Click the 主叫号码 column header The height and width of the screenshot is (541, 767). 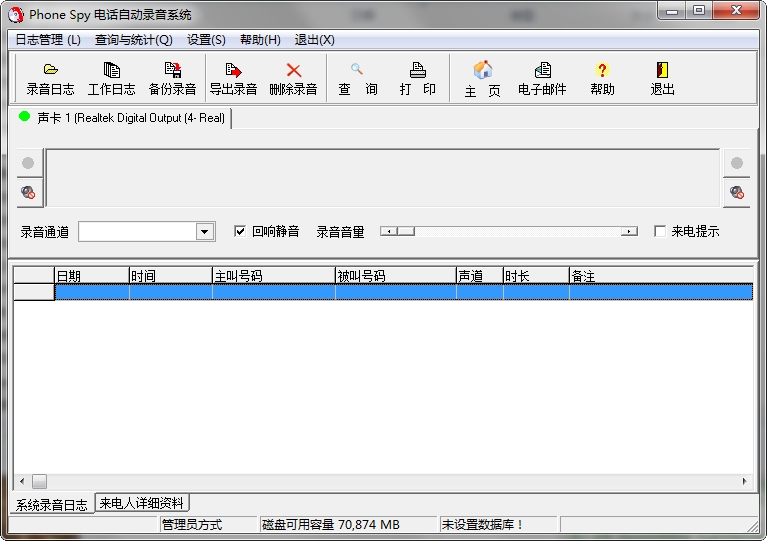click(272, 275)
